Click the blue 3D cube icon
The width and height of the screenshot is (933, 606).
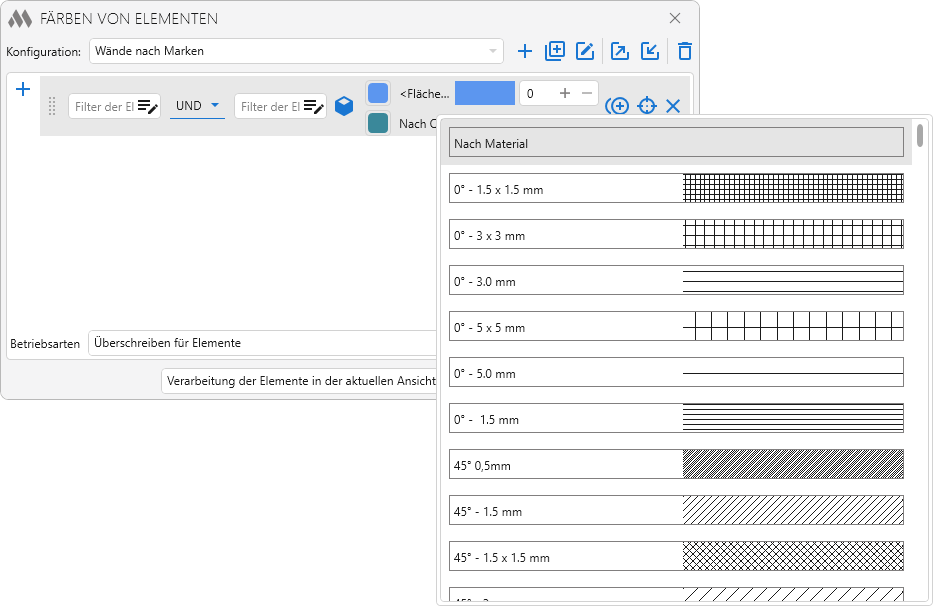click(x=344, y=106)
